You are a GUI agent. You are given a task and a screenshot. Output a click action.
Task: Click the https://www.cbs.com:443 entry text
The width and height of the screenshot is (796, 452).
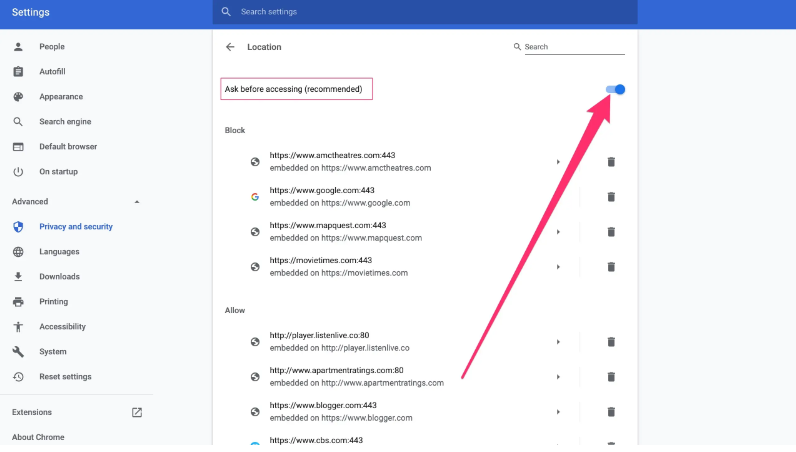tap(316, 440)
